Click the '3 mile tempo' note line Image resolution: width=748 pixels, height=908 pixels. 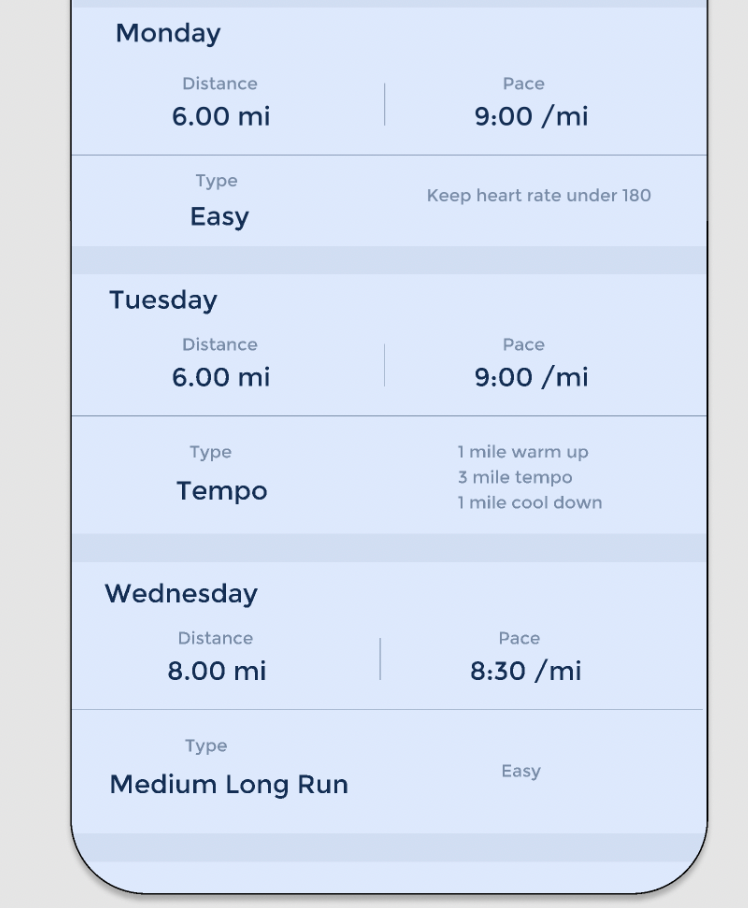[x=515, y=477]
